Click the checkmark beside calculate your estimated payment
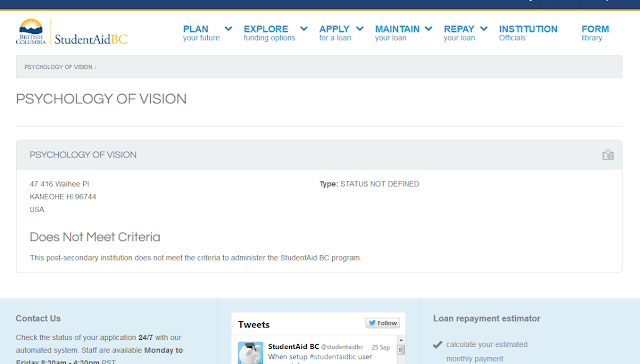 coord(438,345)
